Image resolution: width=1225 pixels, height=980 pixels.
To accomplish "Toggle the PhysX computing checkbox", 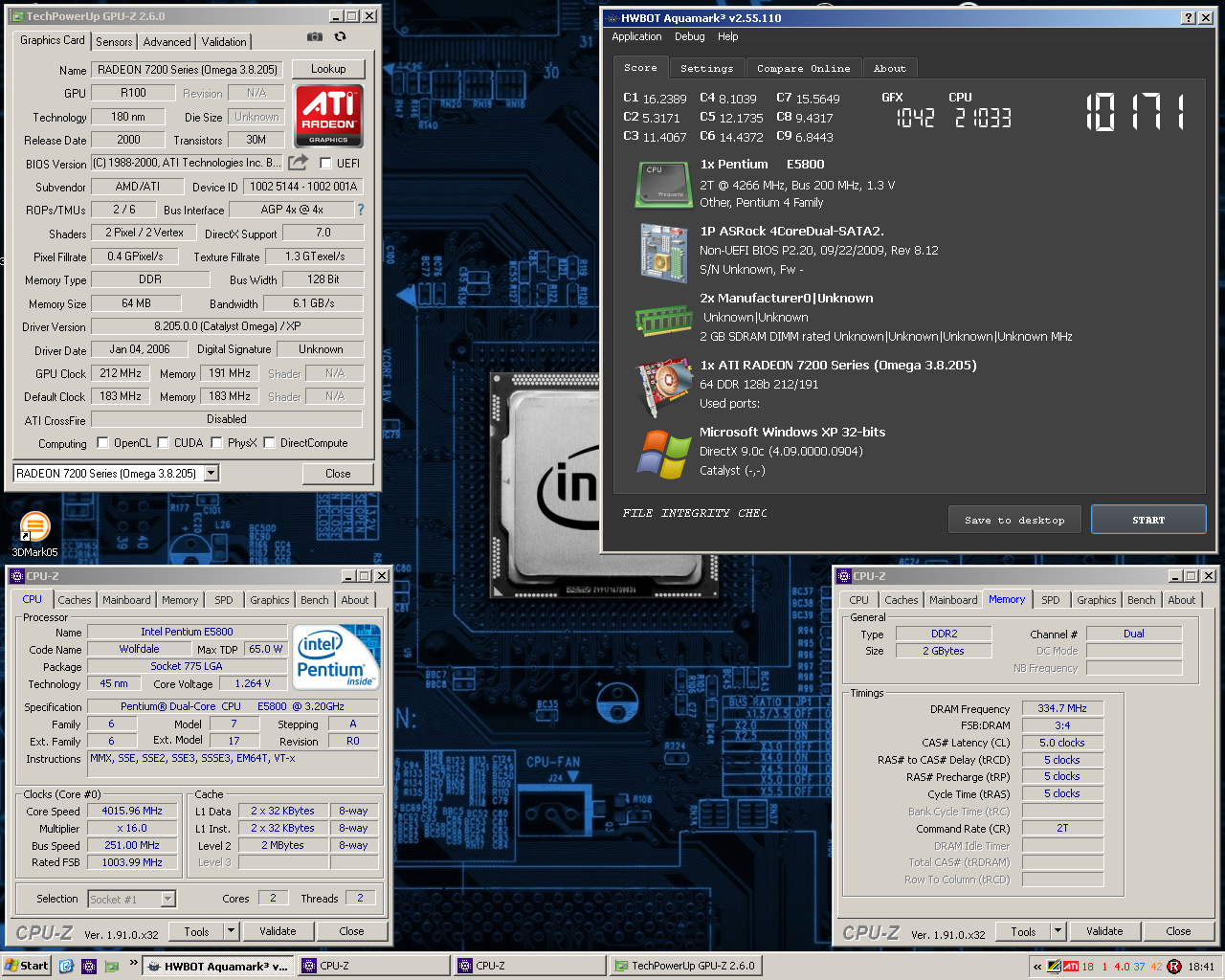I will pyautogui.click(x=217, y=442).
